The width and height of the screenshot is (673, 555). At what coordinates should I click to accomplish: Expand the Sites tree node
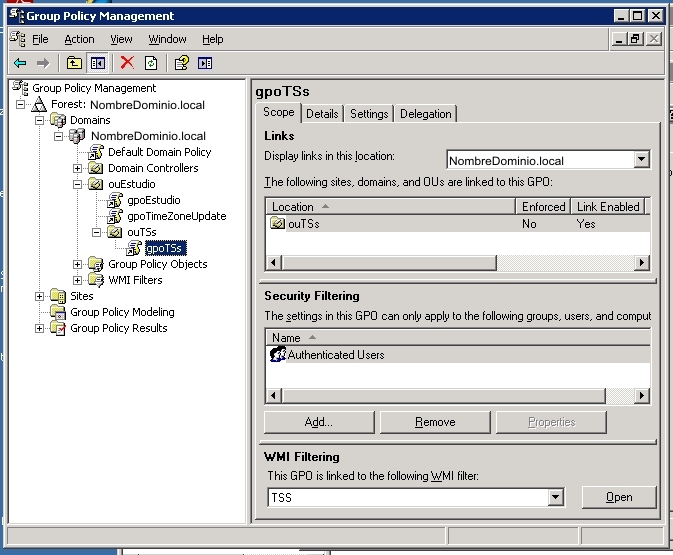point(39,296)
